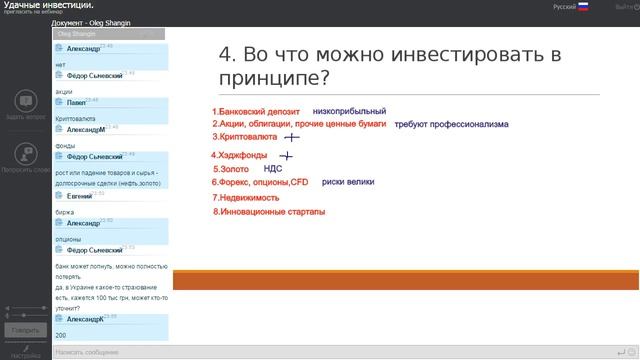Click the blue note 'низкоприбыльный'
This screenshot has height=360, width=640.
[x=349, y=111]
